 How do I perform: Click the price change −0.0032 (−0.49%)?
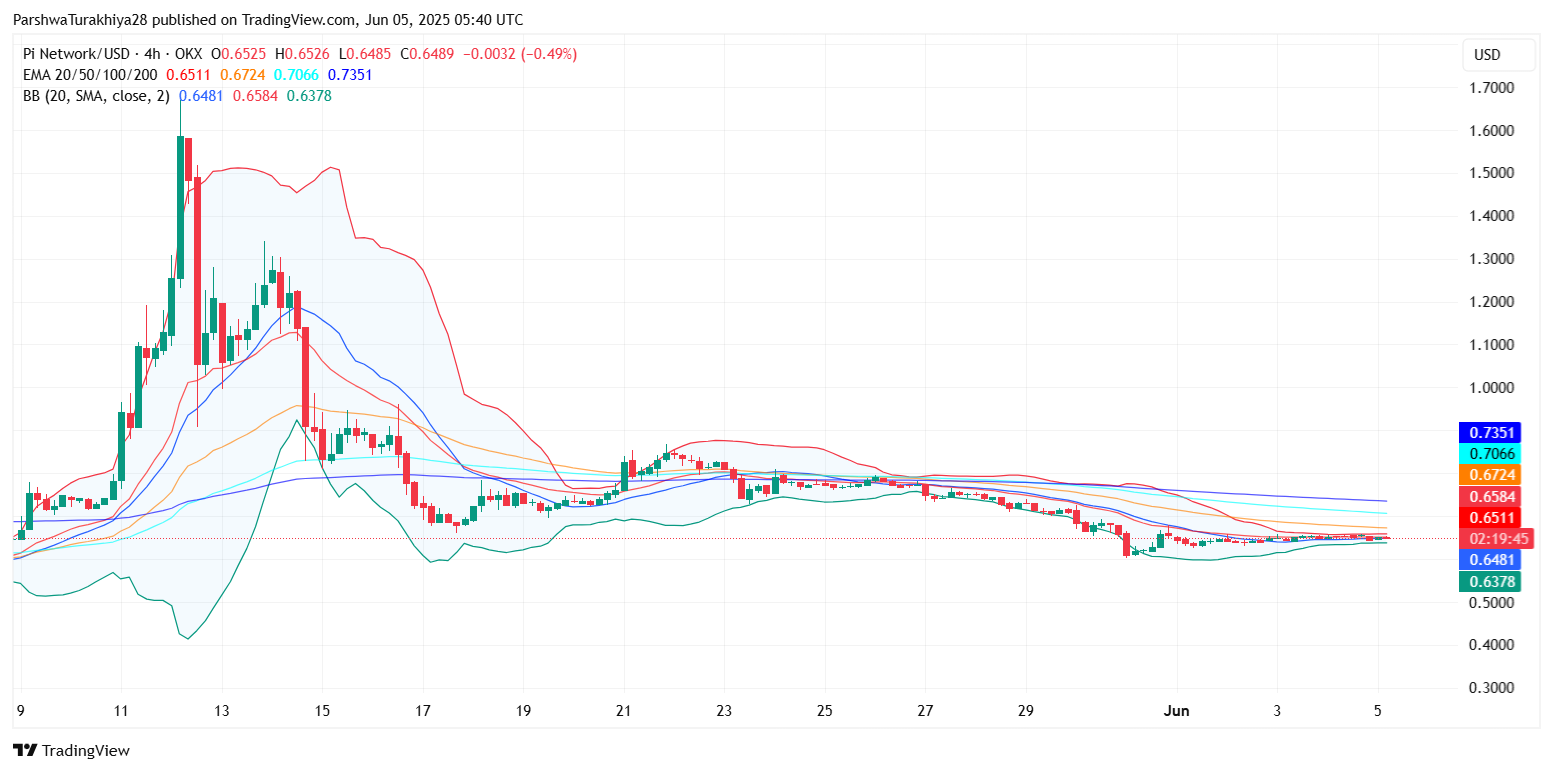[518, 54]
